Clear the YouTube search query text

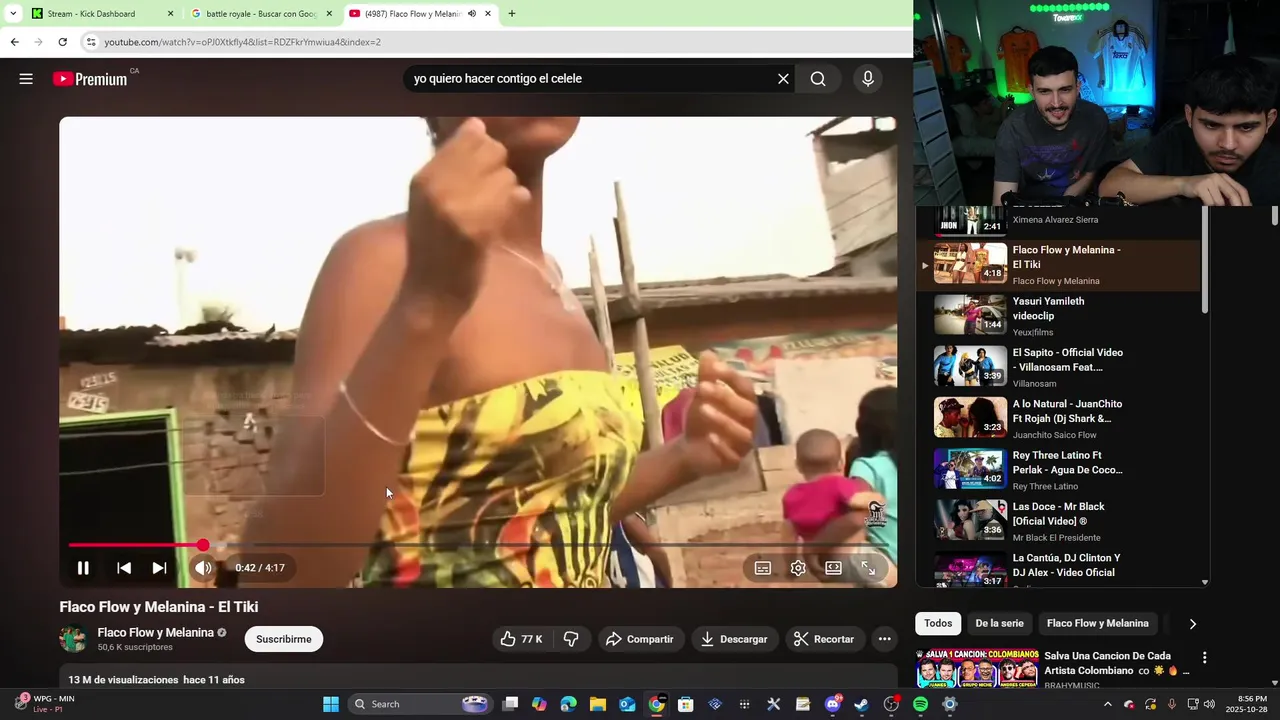coord(783,79)
